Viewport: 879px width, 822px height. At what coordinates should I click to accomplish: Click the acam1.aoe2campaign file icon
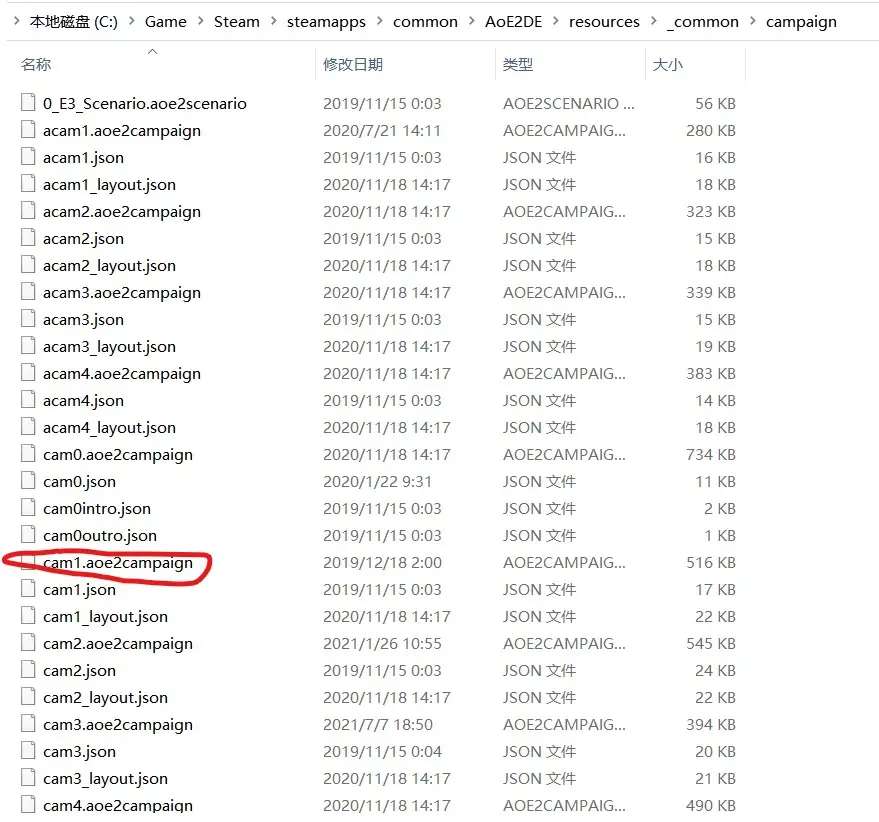pyautogui.click(x=28, y=130)
